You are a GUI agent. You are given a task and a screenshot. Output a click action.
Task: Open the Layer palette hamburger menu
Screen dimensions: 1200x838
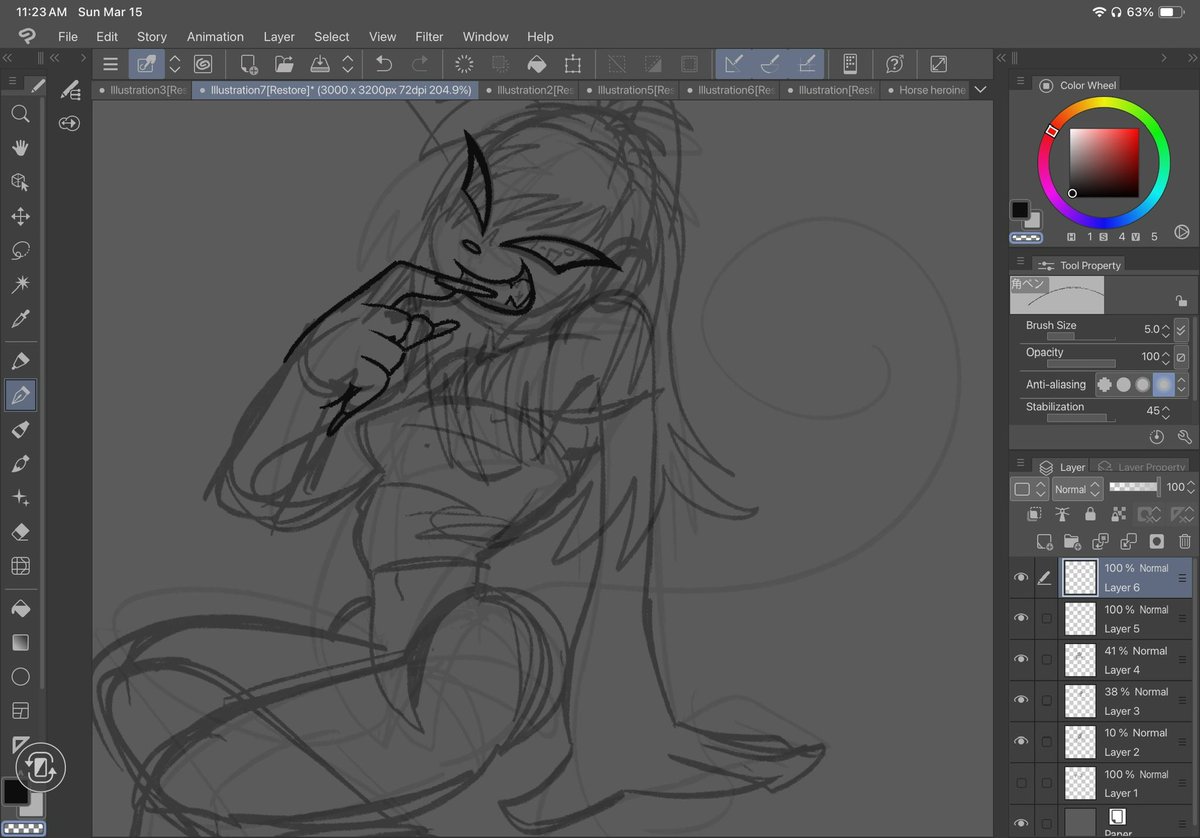[x=1020, y=464]
